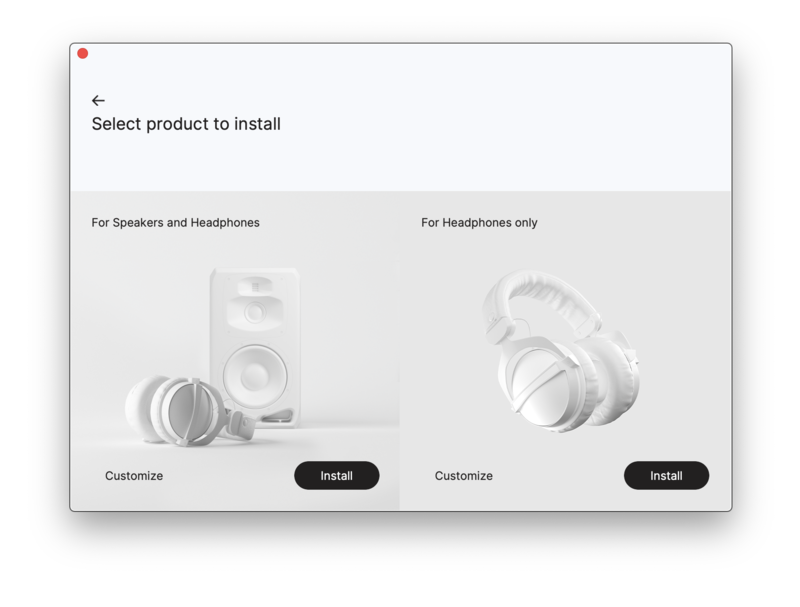
Task: Install the Speakers and Headphones product
Action: (336, 476)
